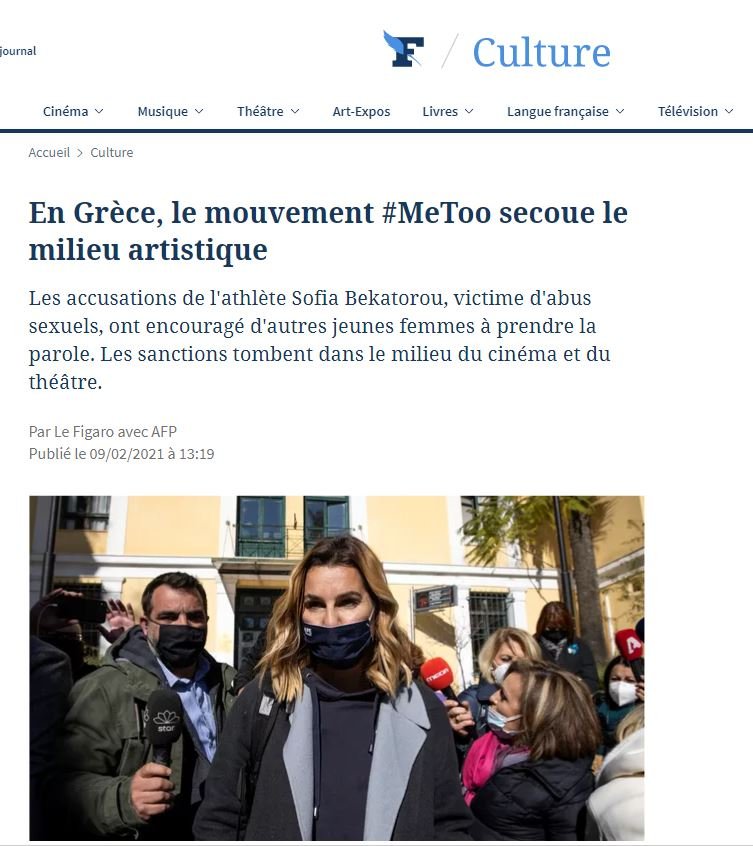Select the Musique menu label

click(x=162, y=111)
